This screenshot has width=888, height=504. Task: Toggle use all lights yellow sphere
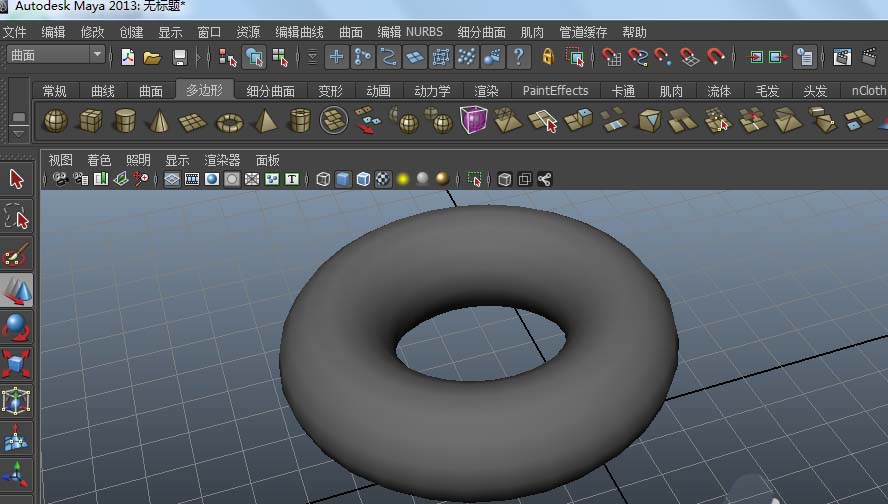point(403,180)
